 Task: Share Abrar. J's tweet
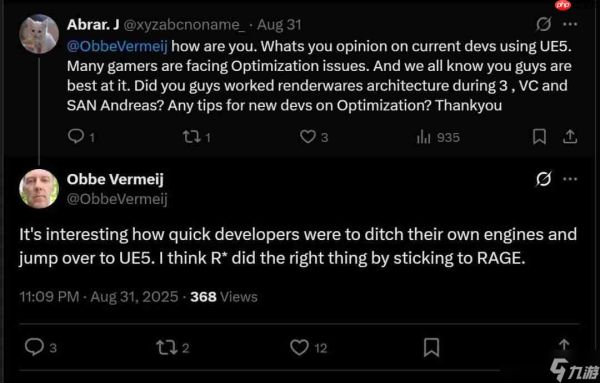point(570,137)
